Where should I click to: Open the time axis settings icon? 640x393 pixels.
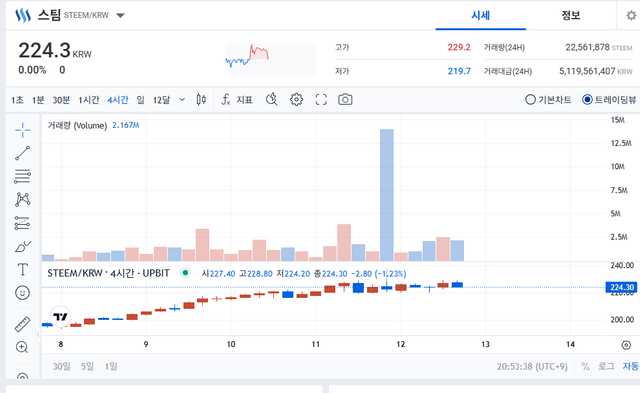point(626,345)
